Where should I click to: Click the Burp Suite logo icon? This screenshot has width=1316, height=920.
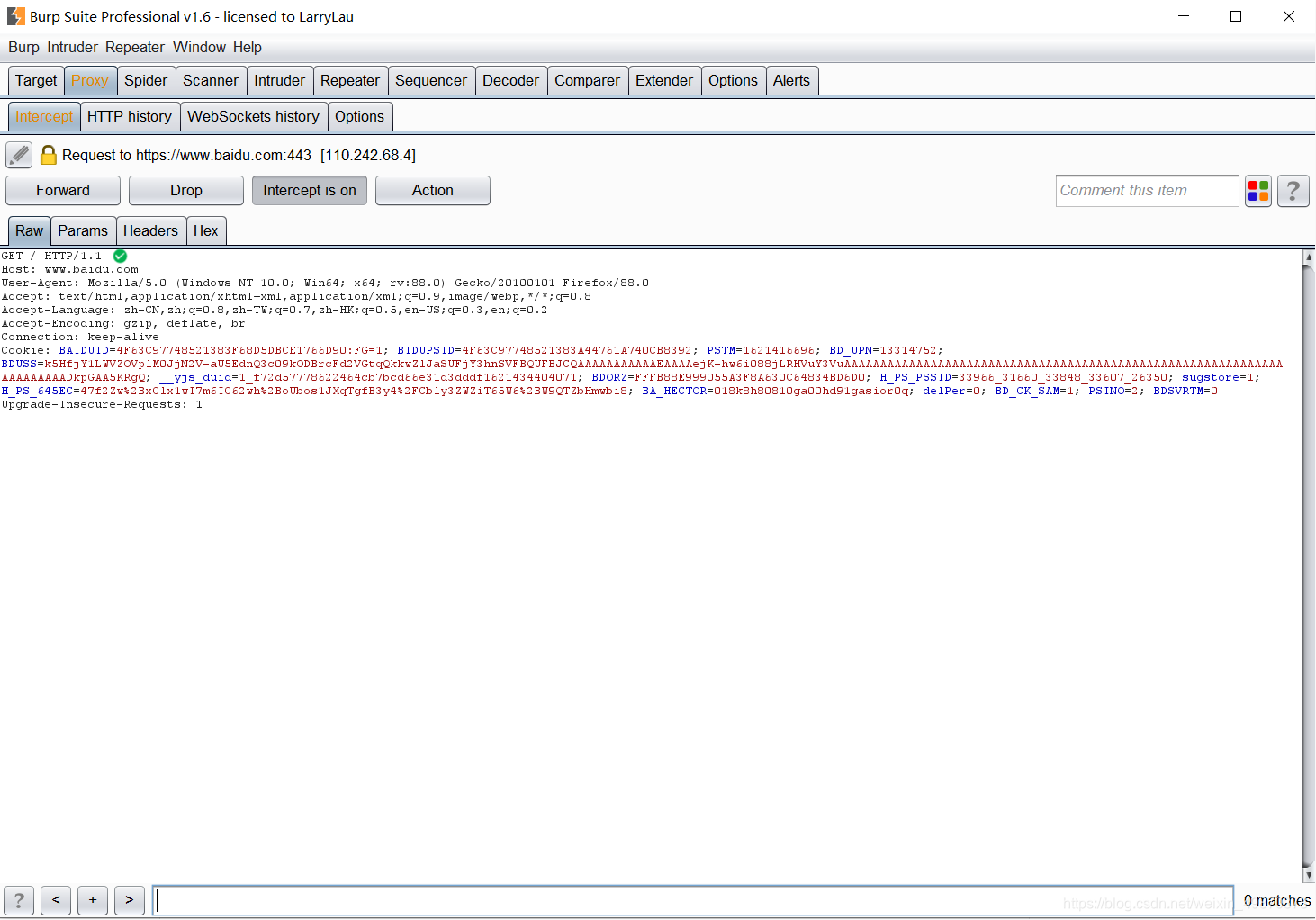(x=15, y=16)
